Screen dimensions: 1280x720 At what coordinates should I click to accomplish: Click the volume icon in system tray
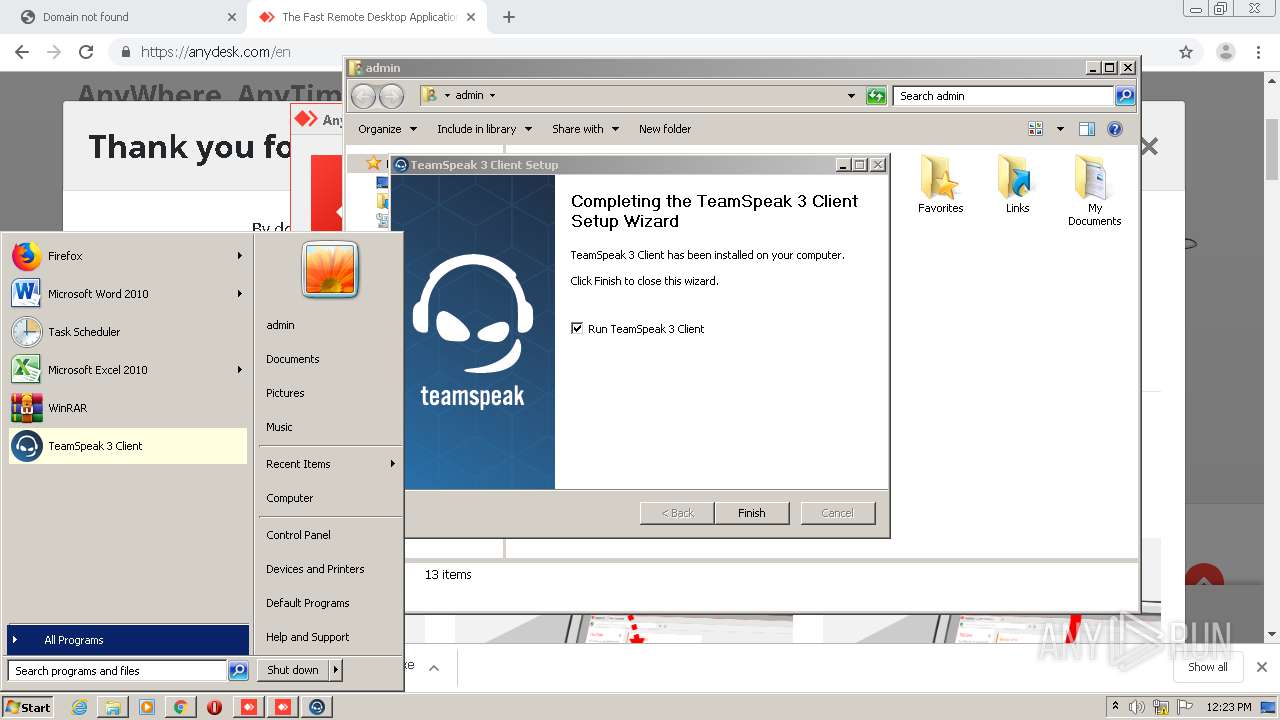1137,707
